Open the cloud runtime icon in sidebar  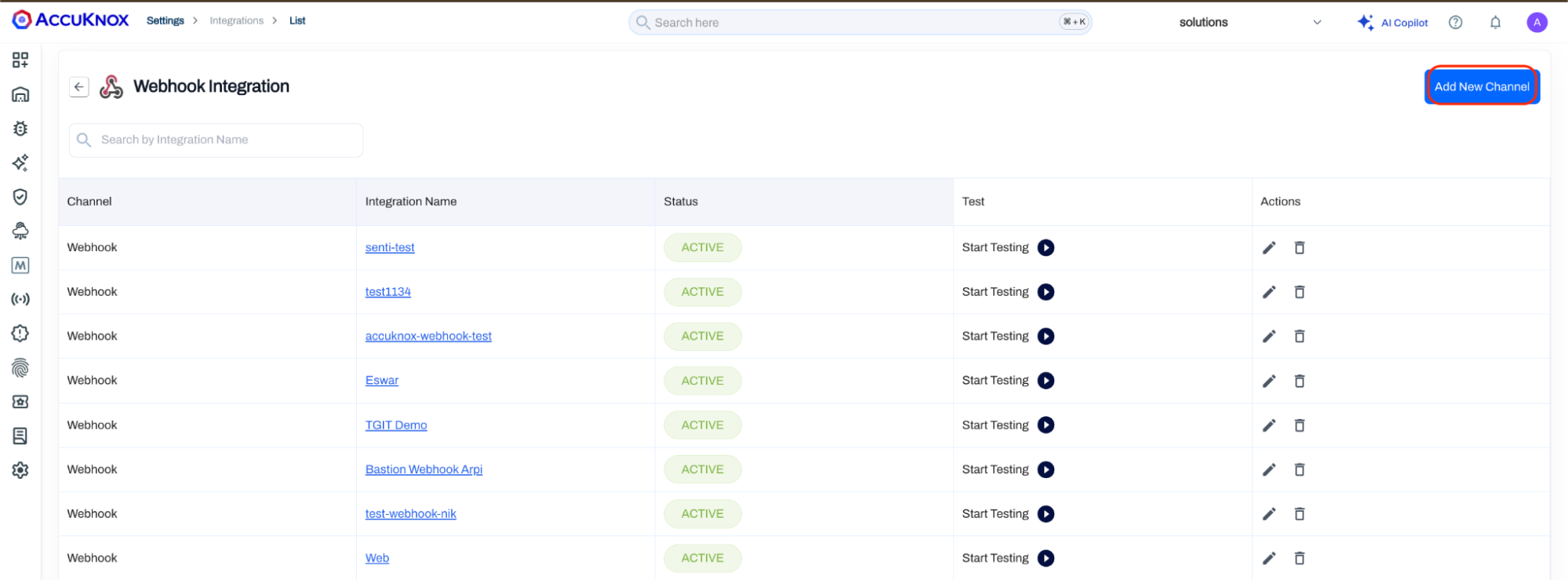click(20, 231)
